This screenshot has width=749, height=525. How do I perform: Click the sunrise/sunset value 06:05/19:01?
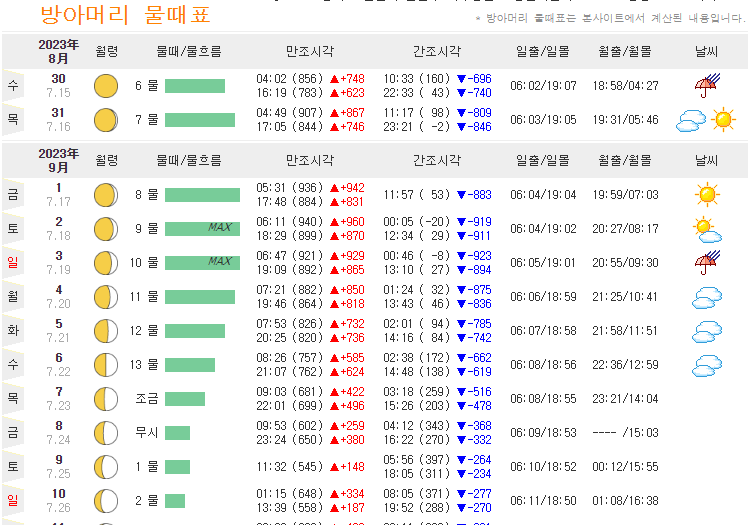tap(543, 263)
